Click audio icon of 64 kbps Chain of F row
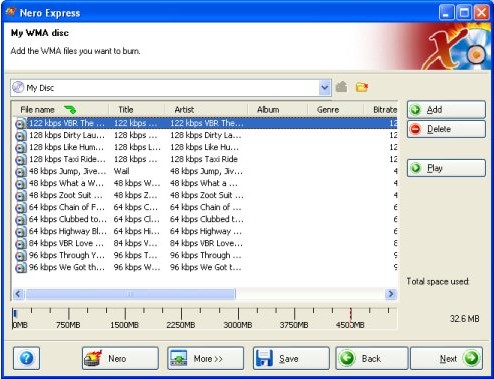The width and height of the screenshot is (494, 379). pyautogui.click(x=21, y=208)
